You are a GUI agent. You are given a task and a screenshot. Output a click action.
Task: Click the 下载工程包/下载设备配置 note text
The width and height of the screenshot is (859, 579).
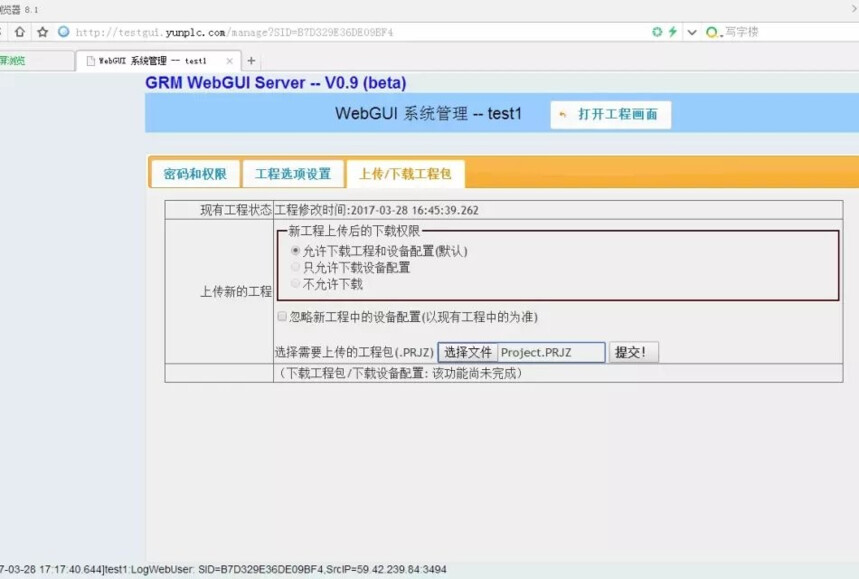coord(400,374)
